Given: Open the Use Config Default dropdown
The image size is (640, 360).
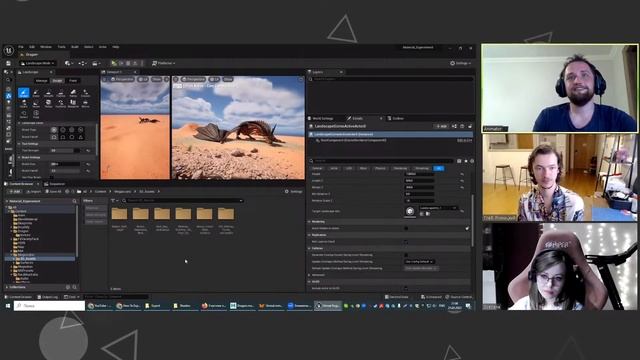Looking at the screenshot, I should click(x=420, y=262).
